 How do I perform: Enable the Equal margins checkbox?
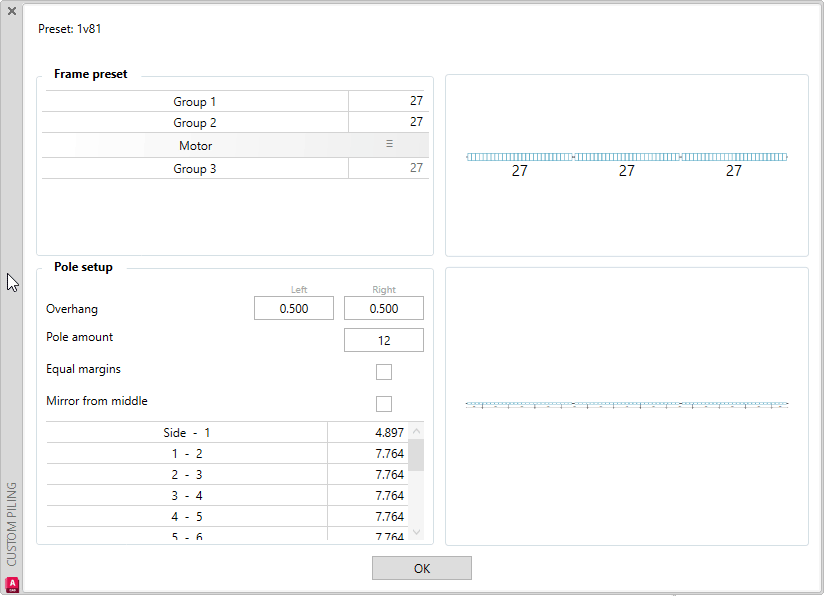(384, 372)
